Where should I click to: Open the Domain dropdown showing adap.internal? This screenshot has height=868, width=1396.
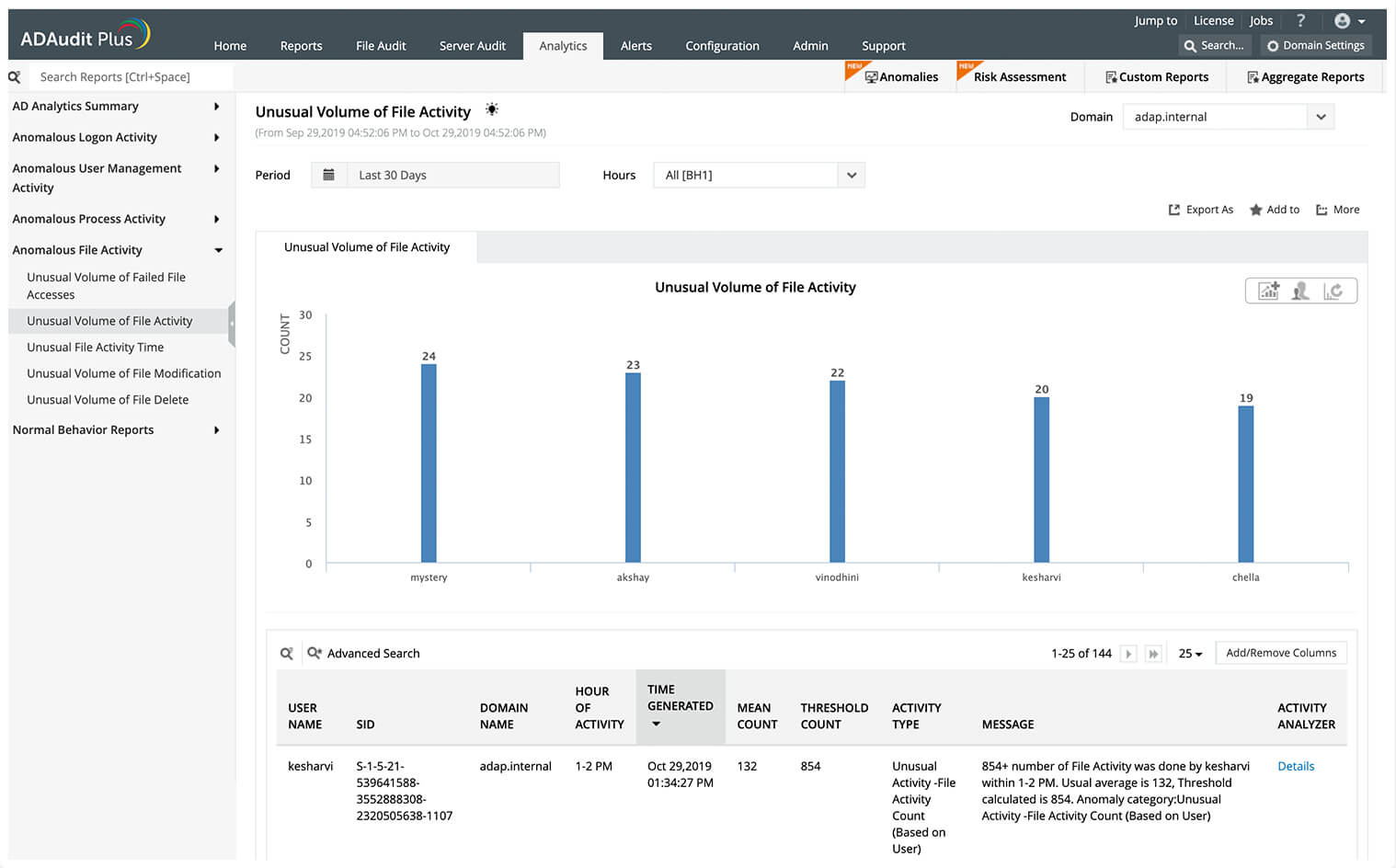(x=1321, y=117)
